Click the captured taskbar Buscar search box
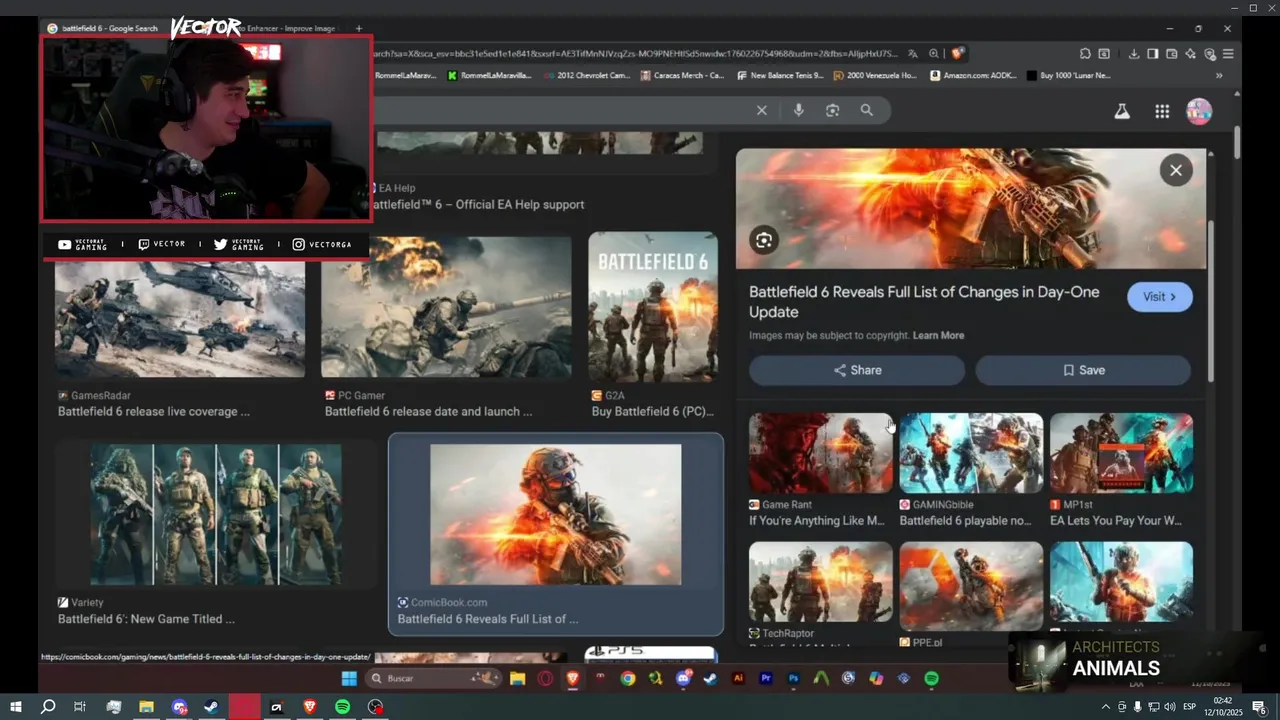Viewport: 1280px width, 720px height. [x=433, y=678]
